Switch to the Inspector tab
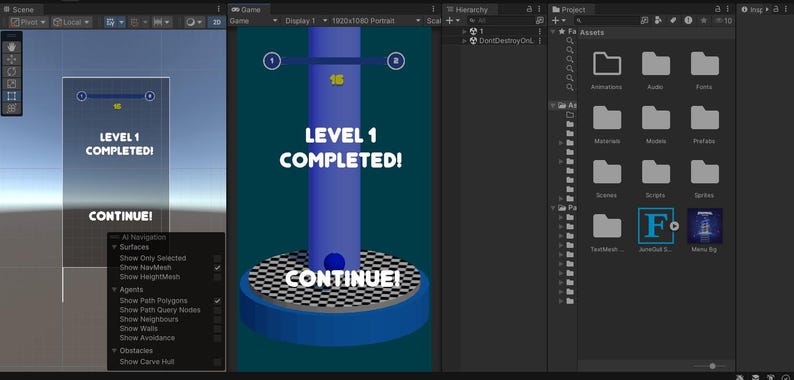The height and width of the screenshot is (380, 794). coord(753,10)
